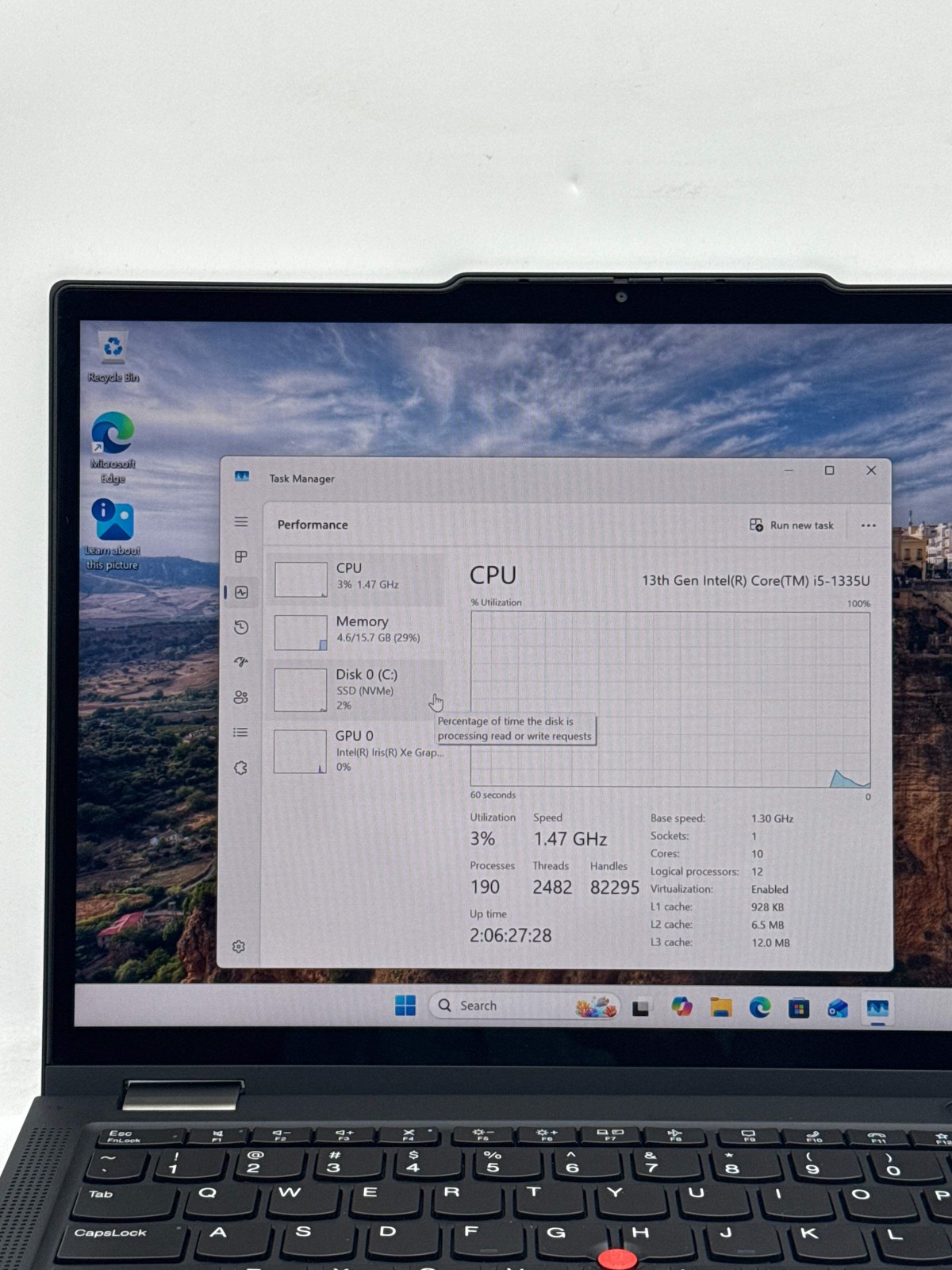952x1270 pixels.
Task: Click the Memory mini graph thumbnail
Action: coord(301,633)
